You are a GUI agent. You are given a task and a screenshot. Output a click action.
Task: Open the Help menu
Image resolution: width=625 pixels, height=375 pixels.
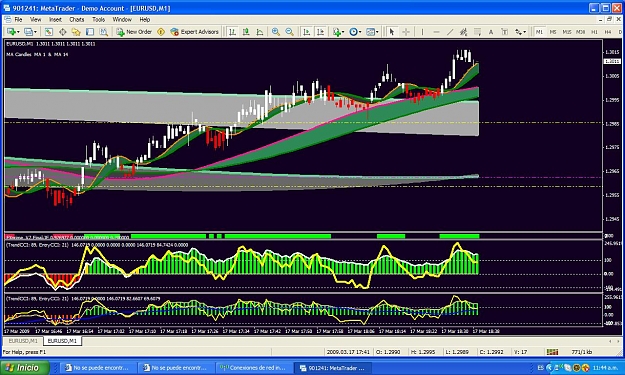pos(145,19)
